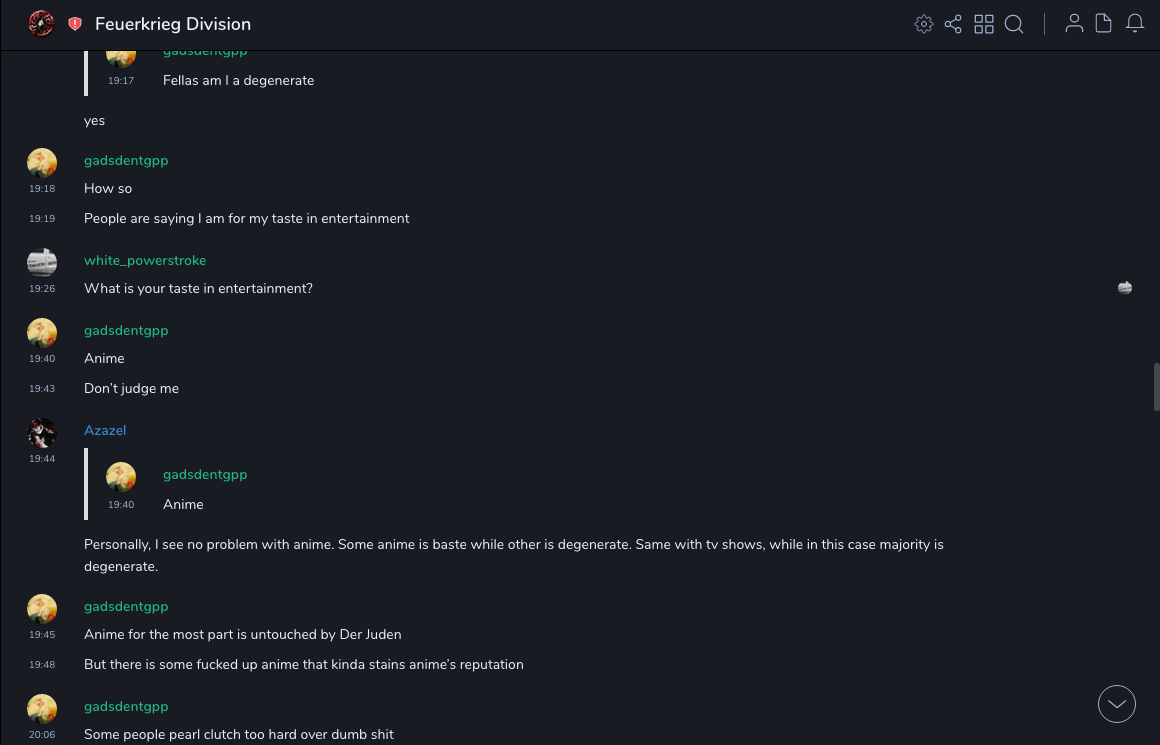Jump to latest messages with down chevron
Image resolution: width=1160 pixels, height=745 pixels.
1117,704
